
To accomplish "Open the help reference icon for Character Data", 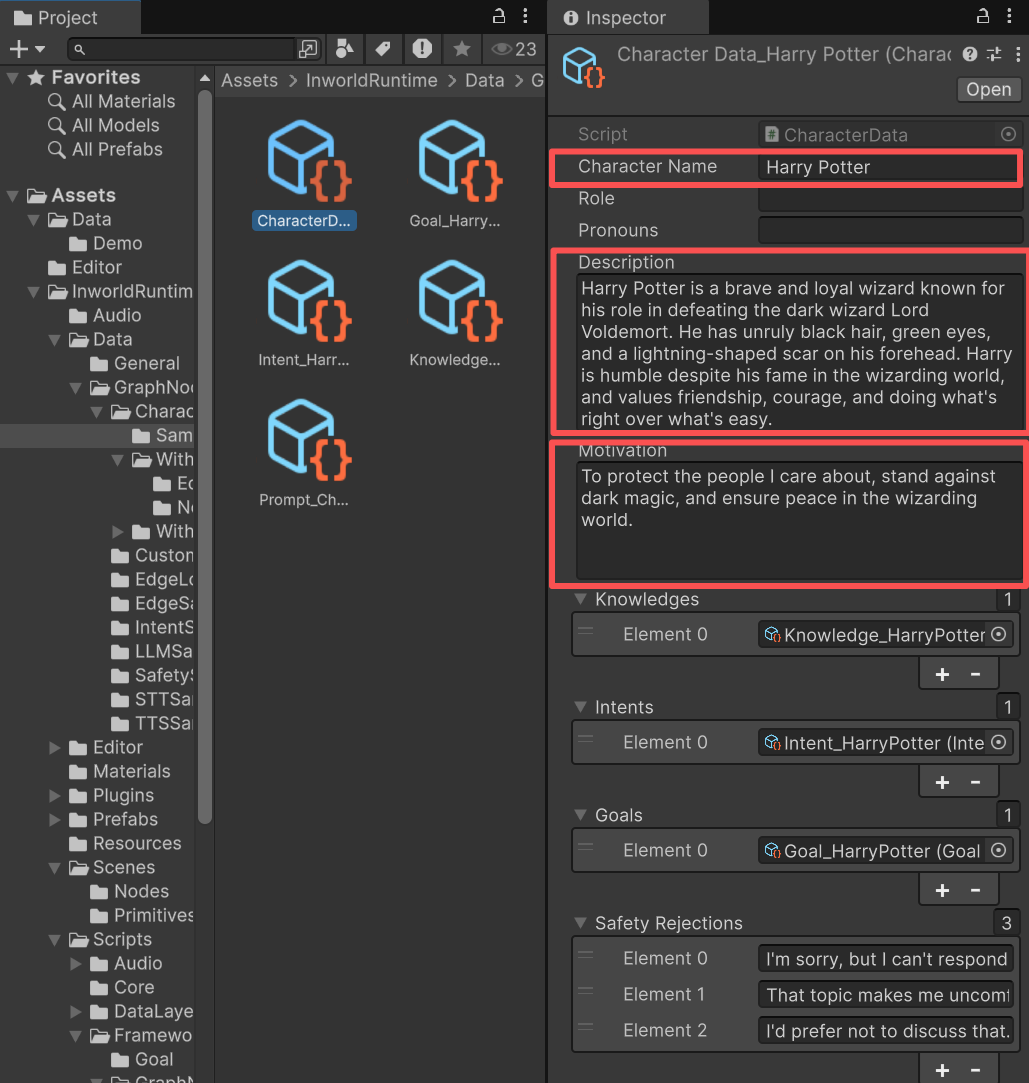I will click(x=970, y=55).
